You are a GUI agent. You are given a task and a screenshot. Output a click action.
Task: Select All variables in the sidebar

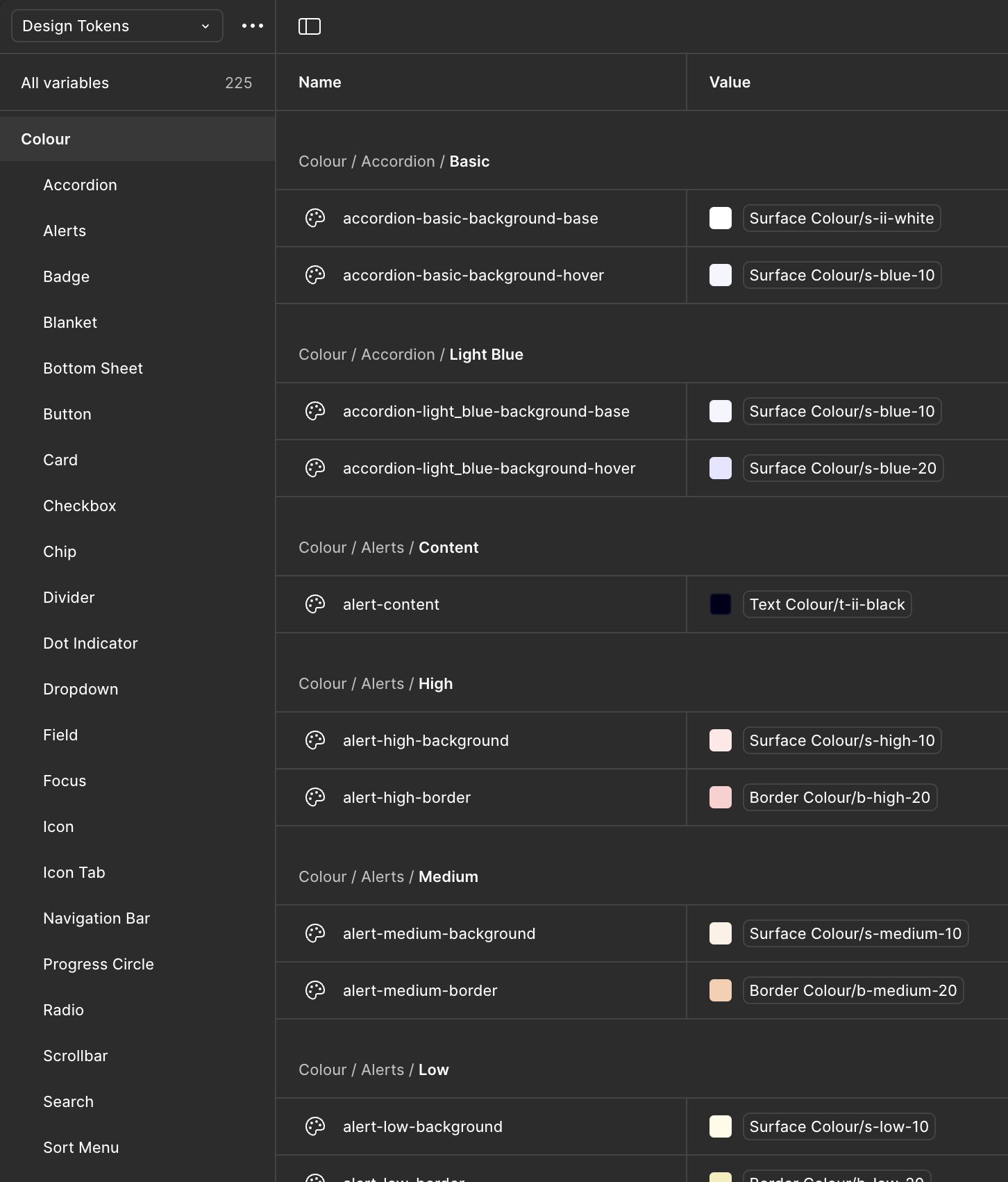65,83
